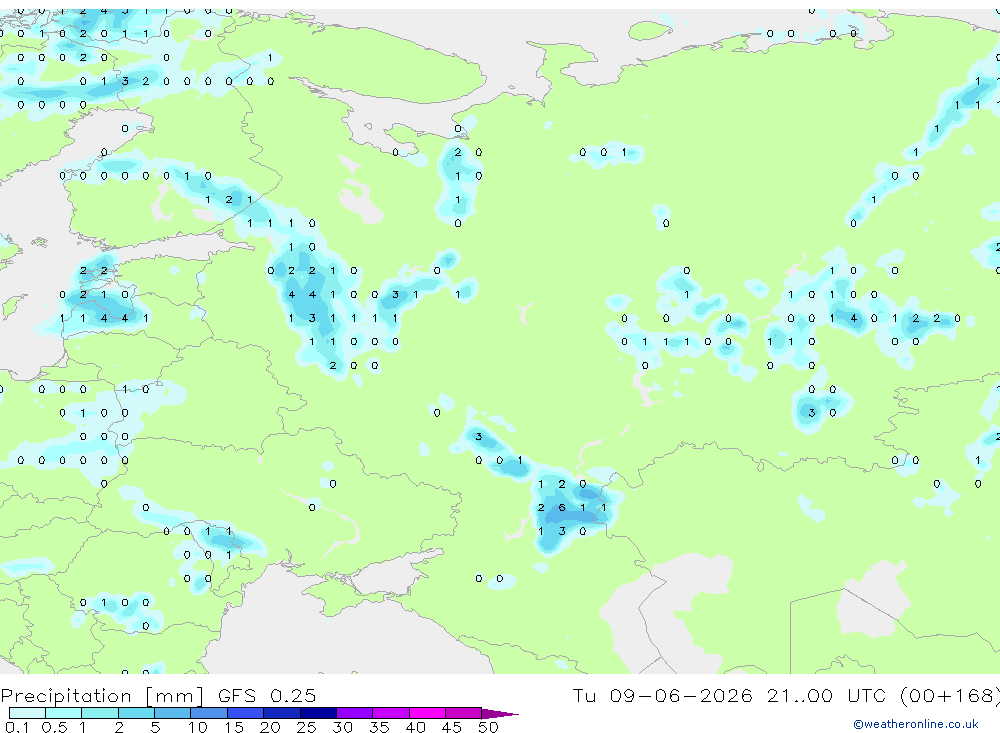Pick the lightest 0.1–0.5 mm legend swatch
This screenshot has height=733, width=1000.
pos(27,713)
